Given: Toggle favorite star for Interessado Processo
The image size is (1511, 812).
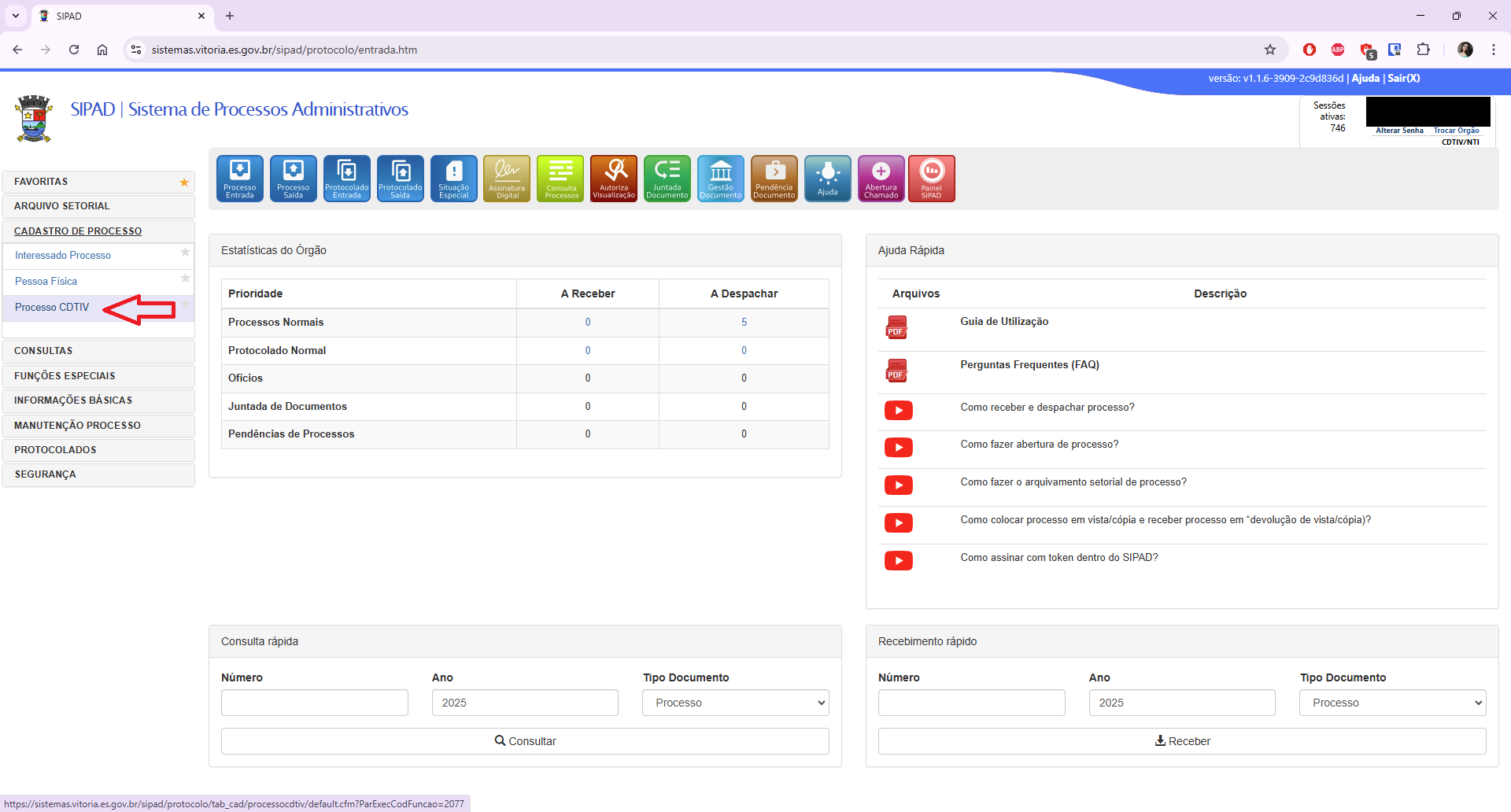Looking at the screenshot, I should coord(185,253).
